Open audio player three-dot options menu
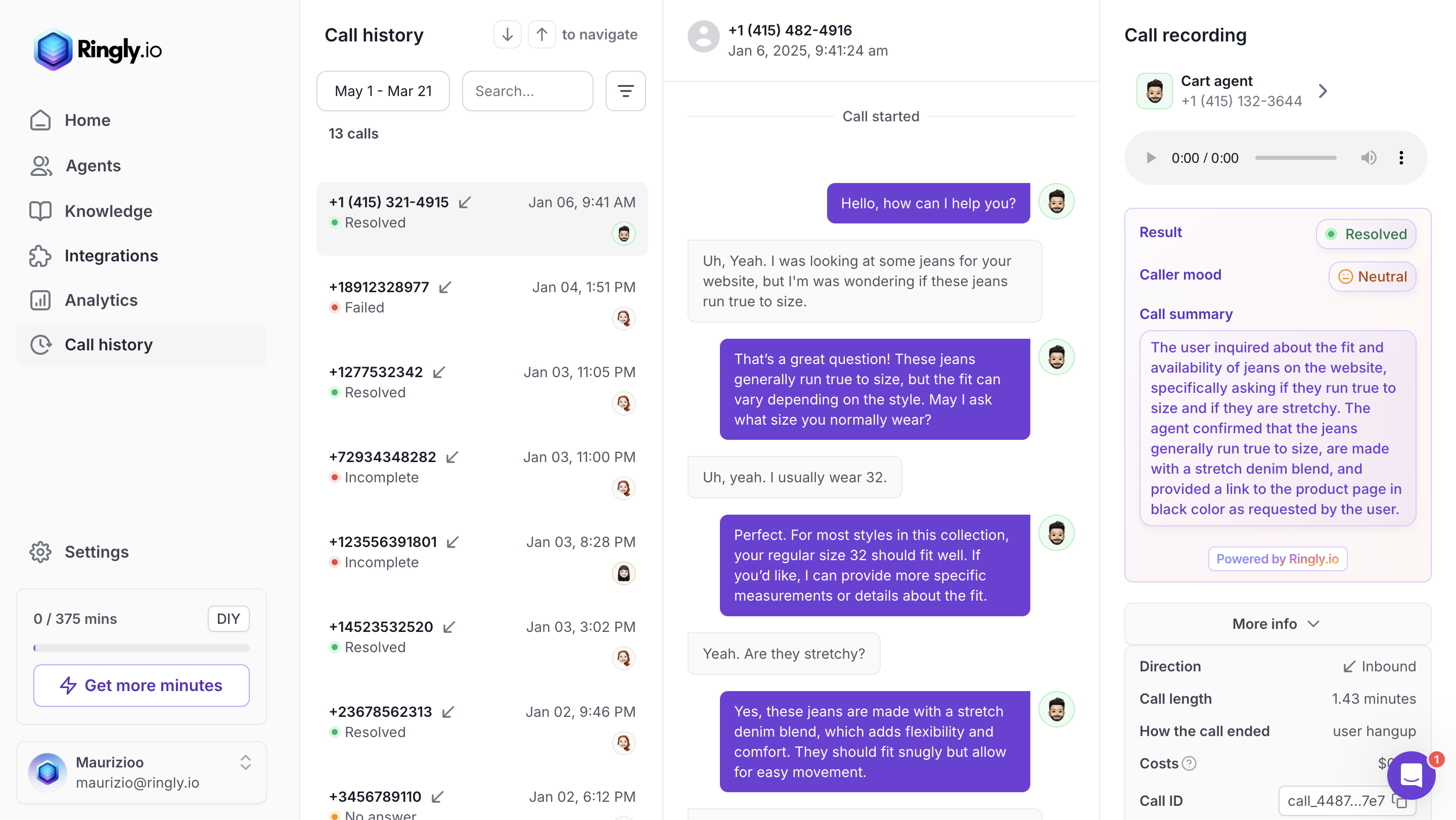The width and height of the screenshot is (1456, 820). (1400, 158)
